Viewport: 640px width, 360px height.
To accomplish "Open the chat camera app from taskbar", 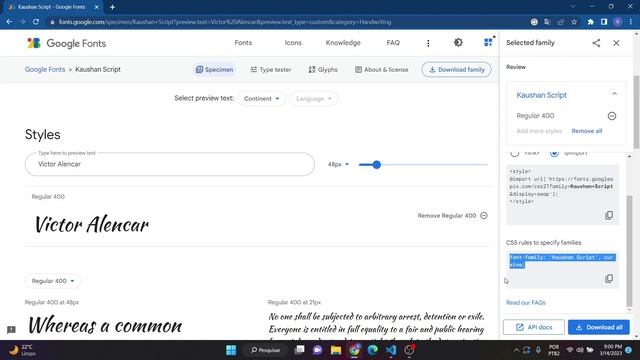I will tap(318, 350).
